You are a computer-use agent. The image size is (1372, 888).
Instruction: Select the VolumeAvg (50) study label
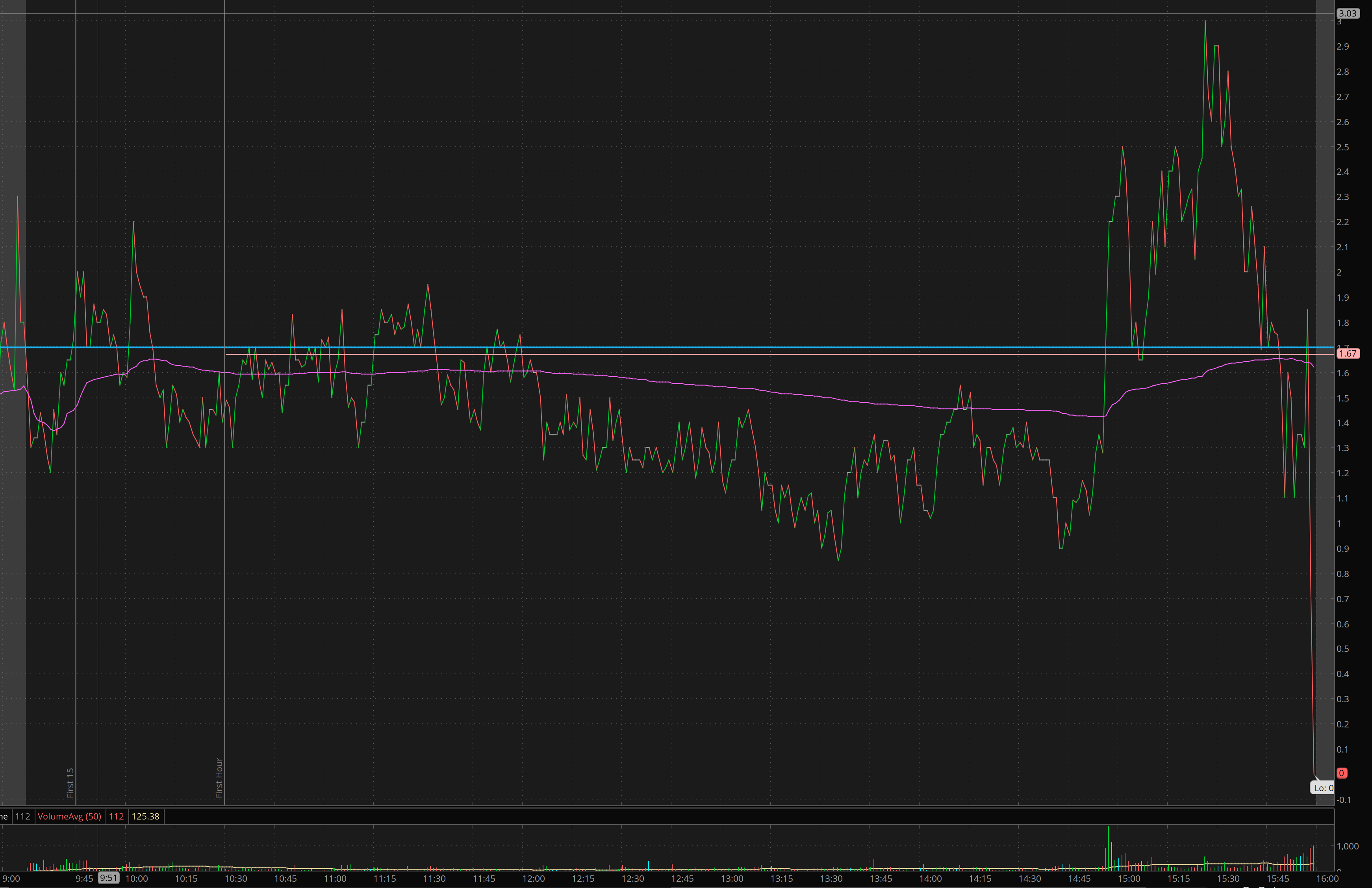point(69,816)
